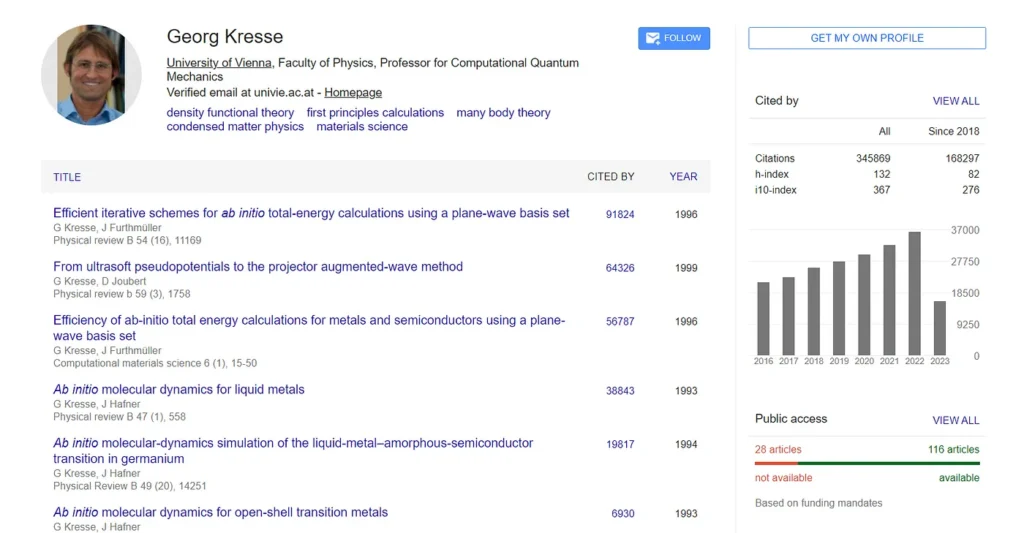1024x533 pixels.
Task: Open the 91824 citation count link
Action: click(619, 214)
